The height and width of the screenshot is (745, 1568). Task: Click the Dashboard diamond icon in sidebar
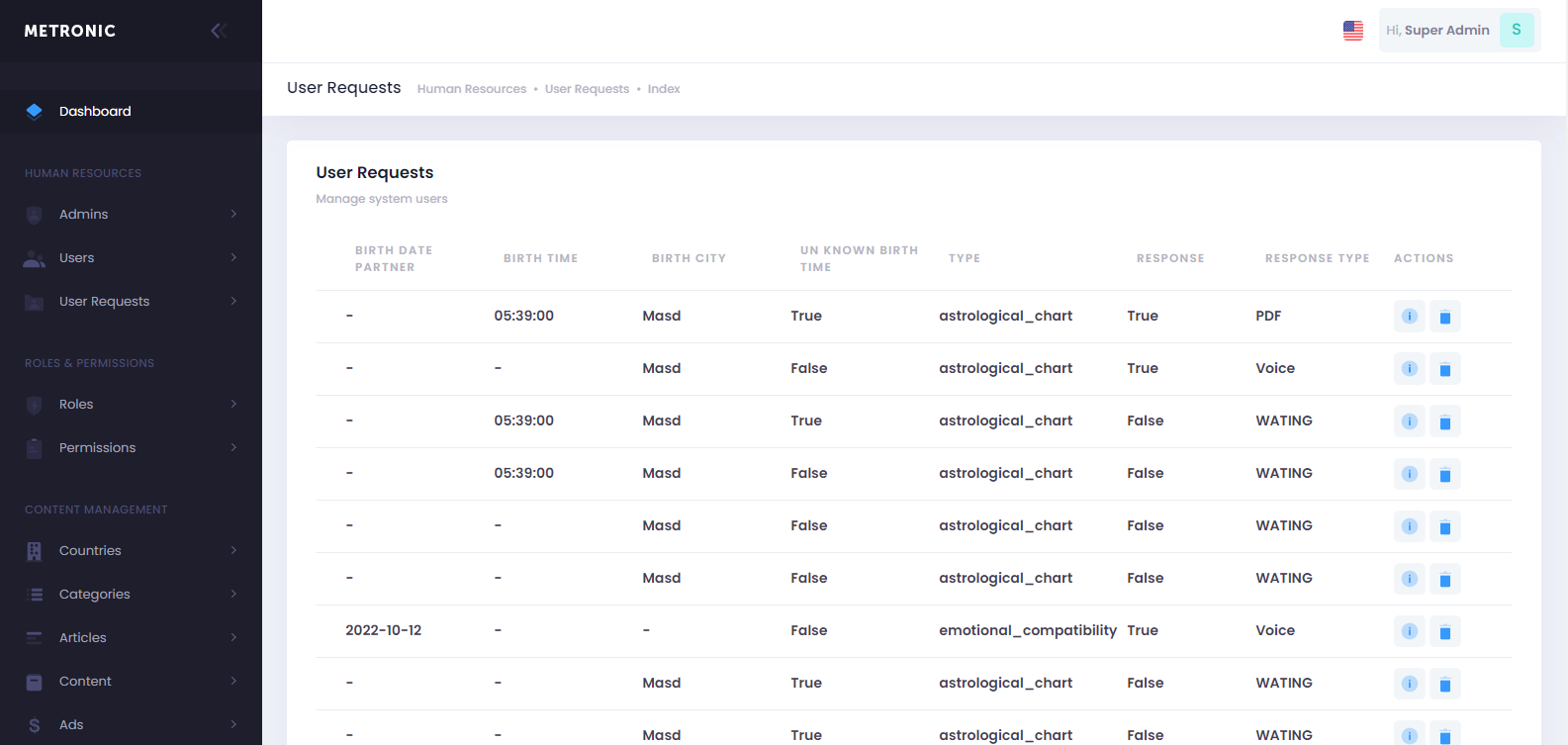tap(35, 112)
